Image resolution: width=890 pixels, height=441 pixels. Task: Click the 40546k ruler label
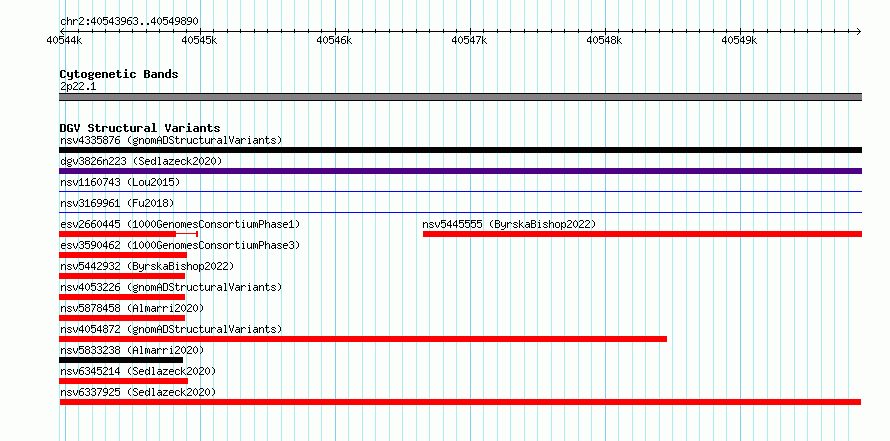point(334,40)
